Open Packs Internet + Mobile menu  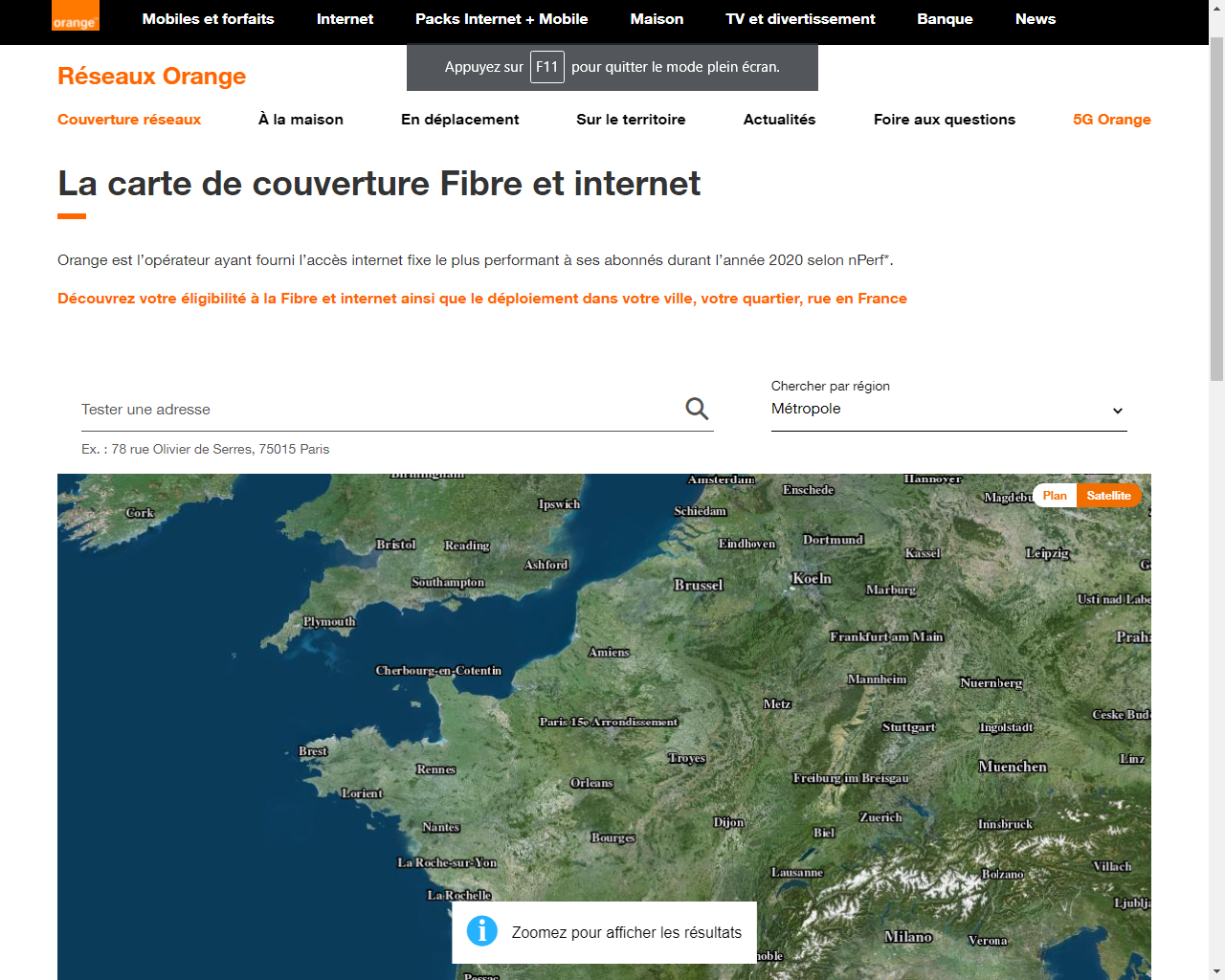pyautogui.click(x=501, y=19)
